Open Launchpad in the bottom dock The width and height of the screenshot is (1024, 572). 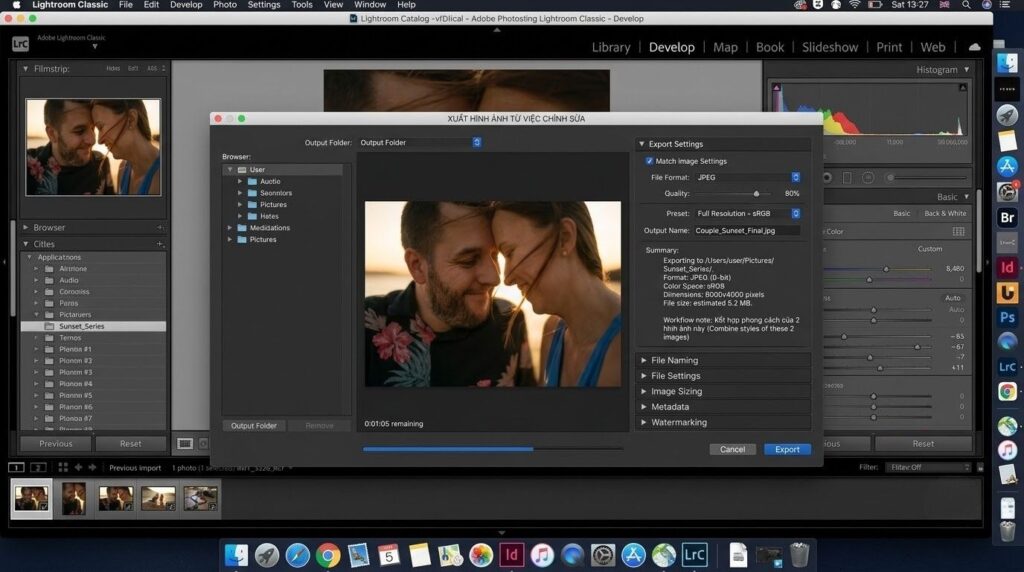(x=266, y=555)
